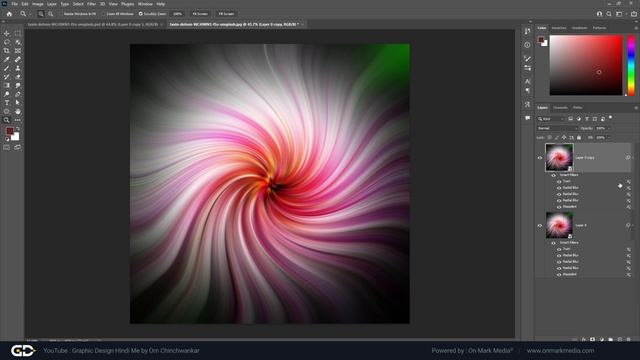Select the Move tool
Viewport: 640px width, 360px height.
(x=7, y=33)
